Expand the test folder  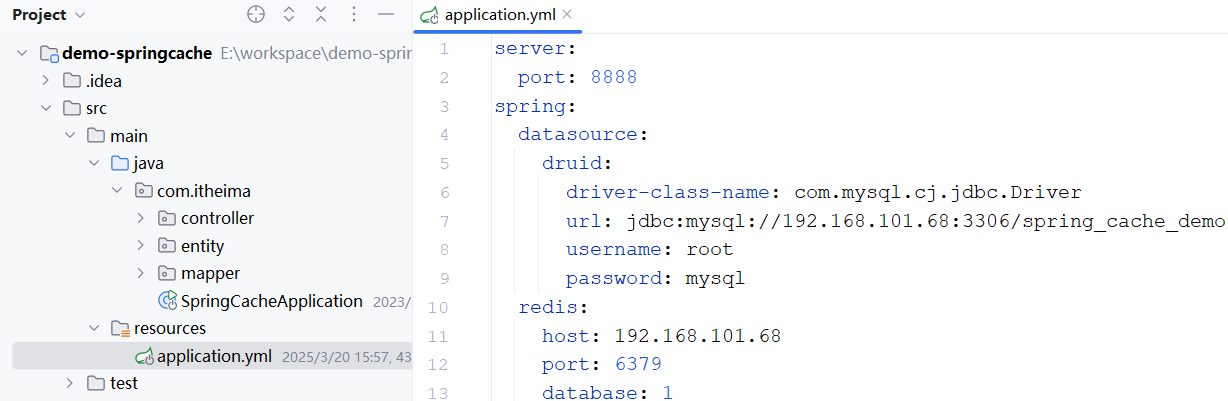(x=70, y=383)
